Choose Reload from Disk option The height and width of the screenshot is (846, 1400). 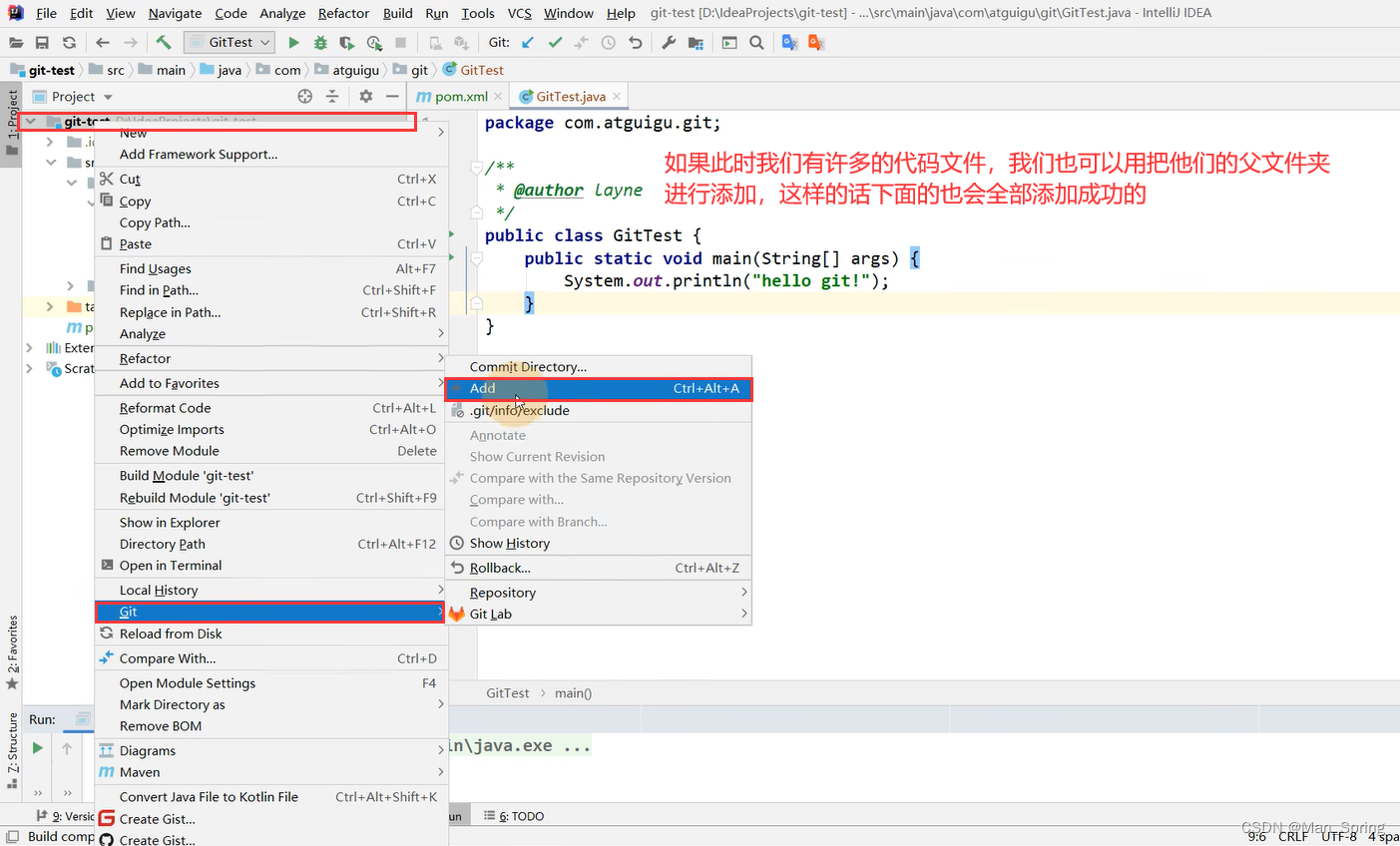click(x=270, y=634)
